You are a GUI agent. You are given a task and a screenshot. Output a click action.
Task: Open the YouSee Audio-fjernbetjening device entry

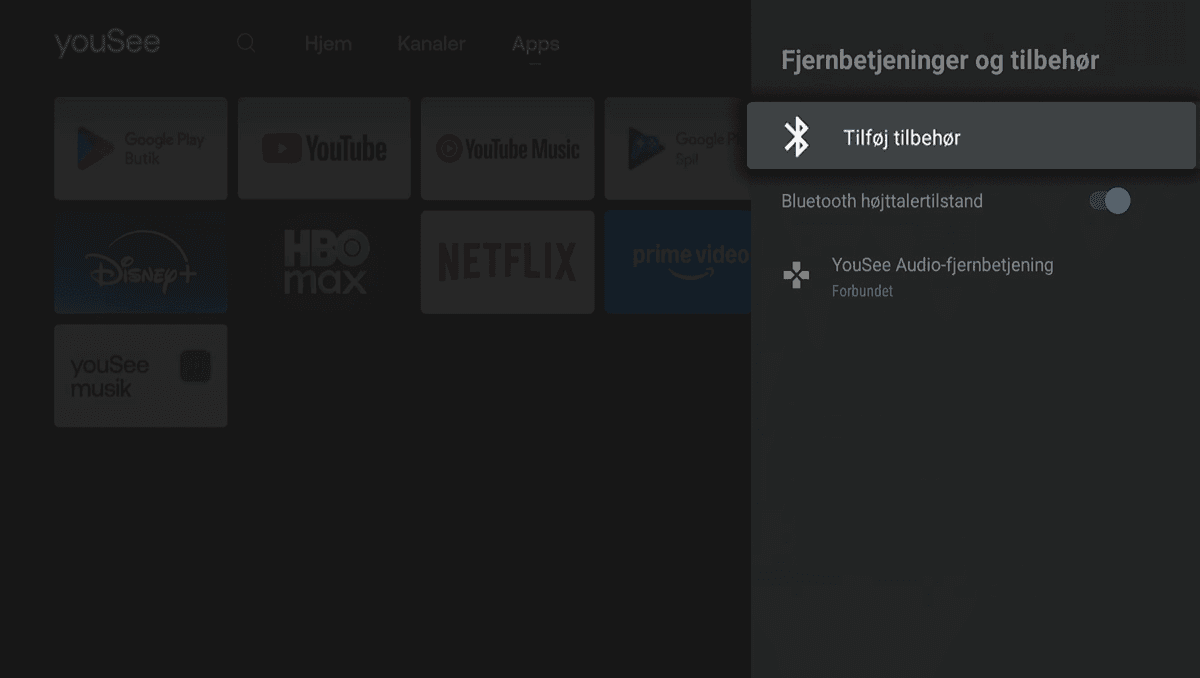tap(971, 276)
